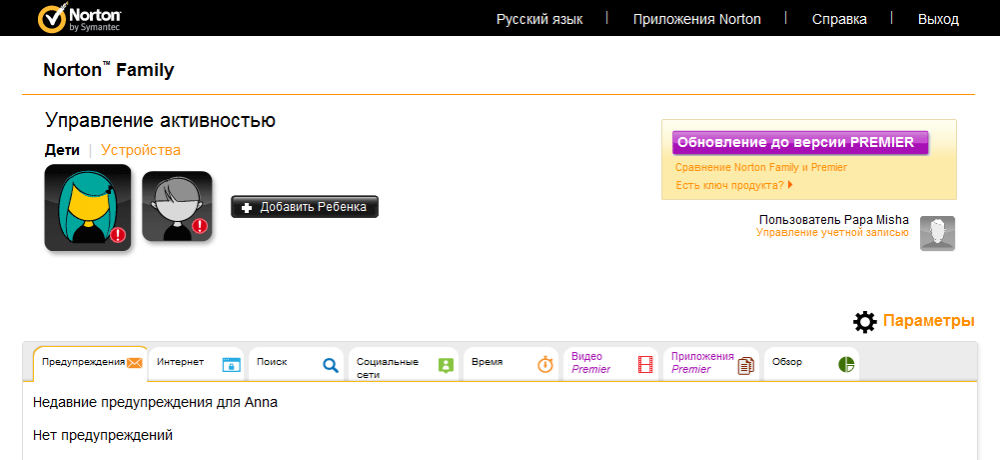Click plus icon on Добавить Ребенка button
This screenshot has width=1000, height=460.
(247, 207)
